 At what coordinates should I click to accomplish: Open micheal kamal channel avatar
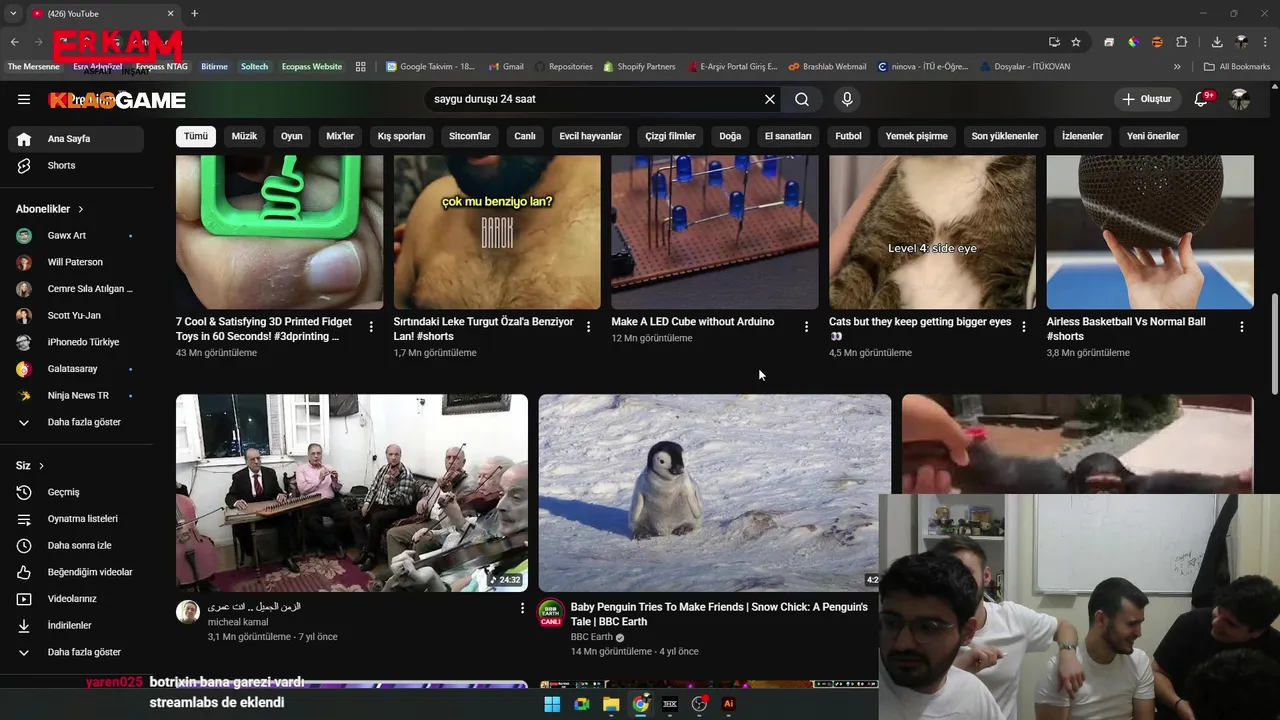click(188, 612)
